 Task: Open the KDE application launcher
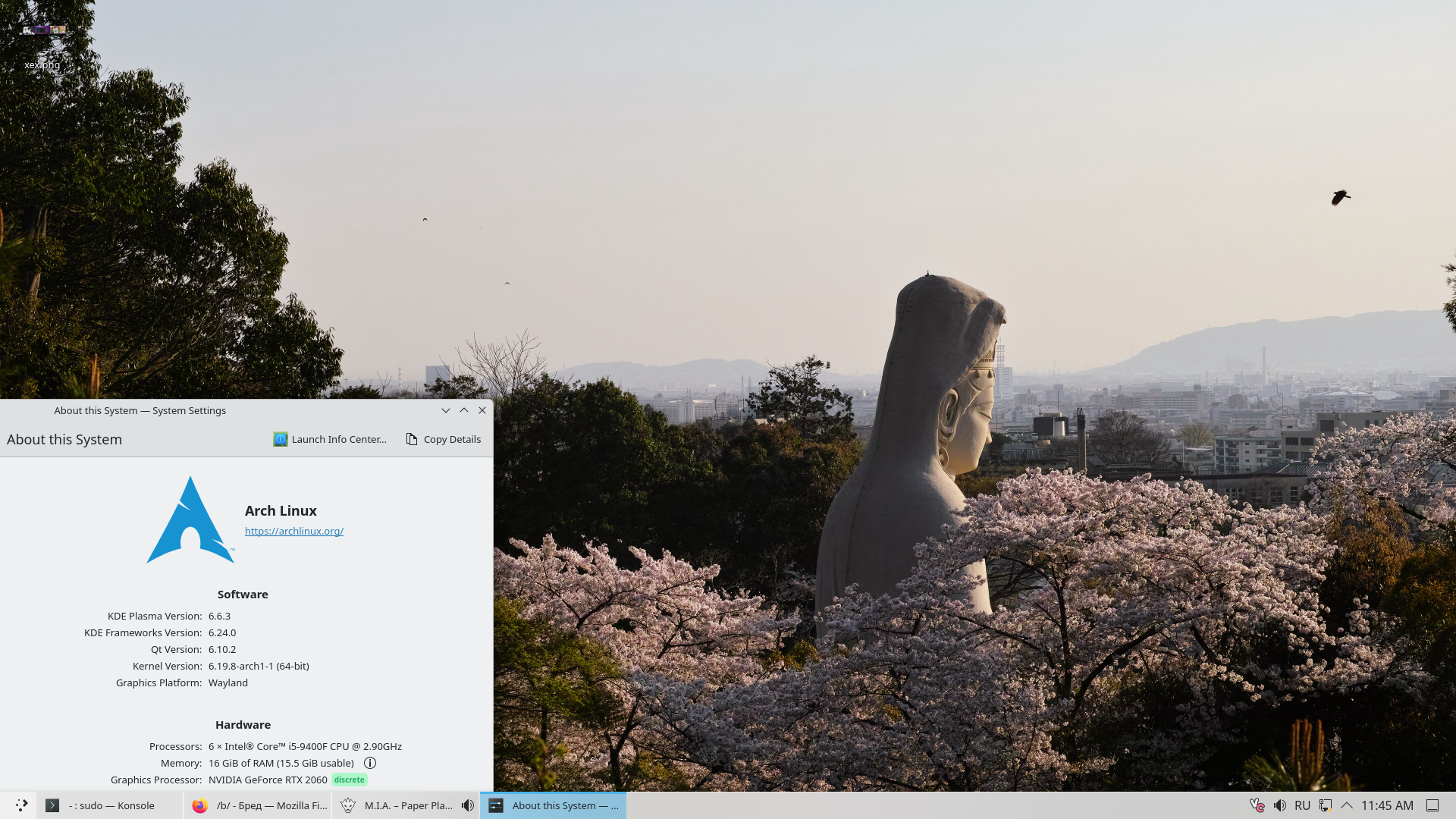coord(21,805)
